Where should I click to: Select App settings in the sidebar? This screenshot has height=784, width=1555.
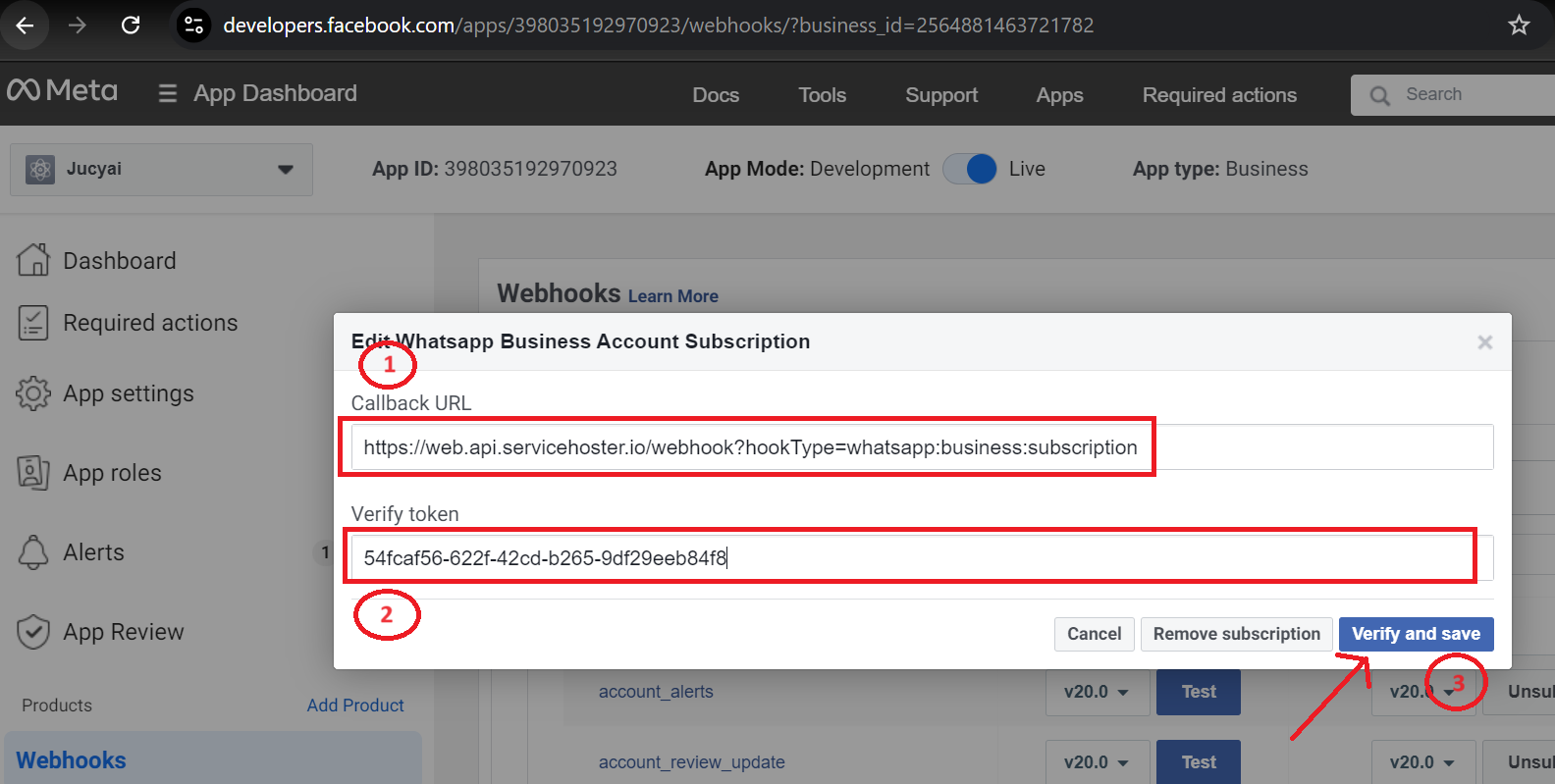(129, 393)
